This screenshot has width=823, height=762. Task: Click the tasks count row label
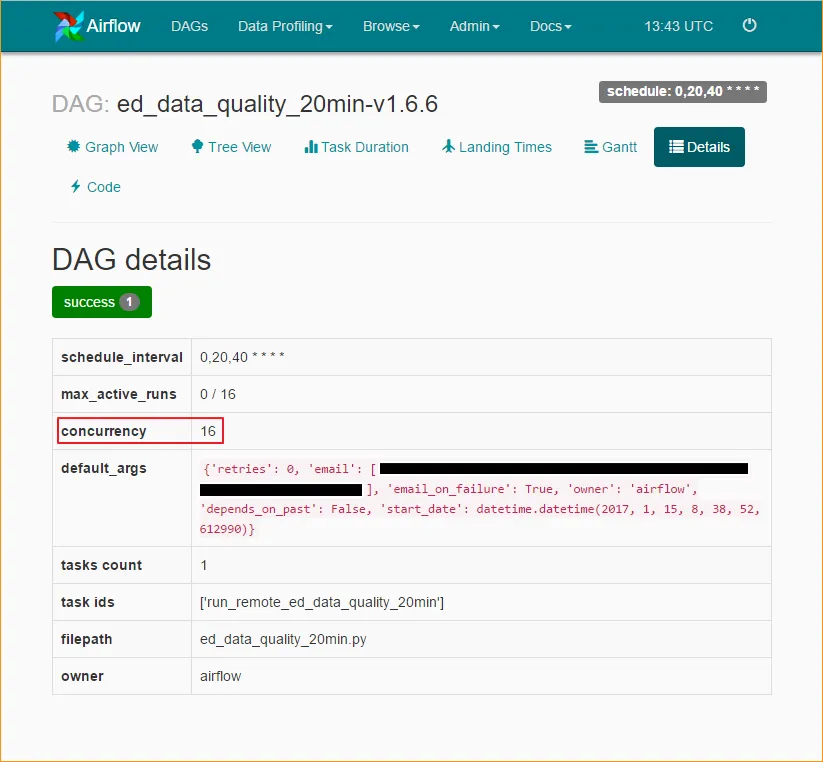point(101,565)
